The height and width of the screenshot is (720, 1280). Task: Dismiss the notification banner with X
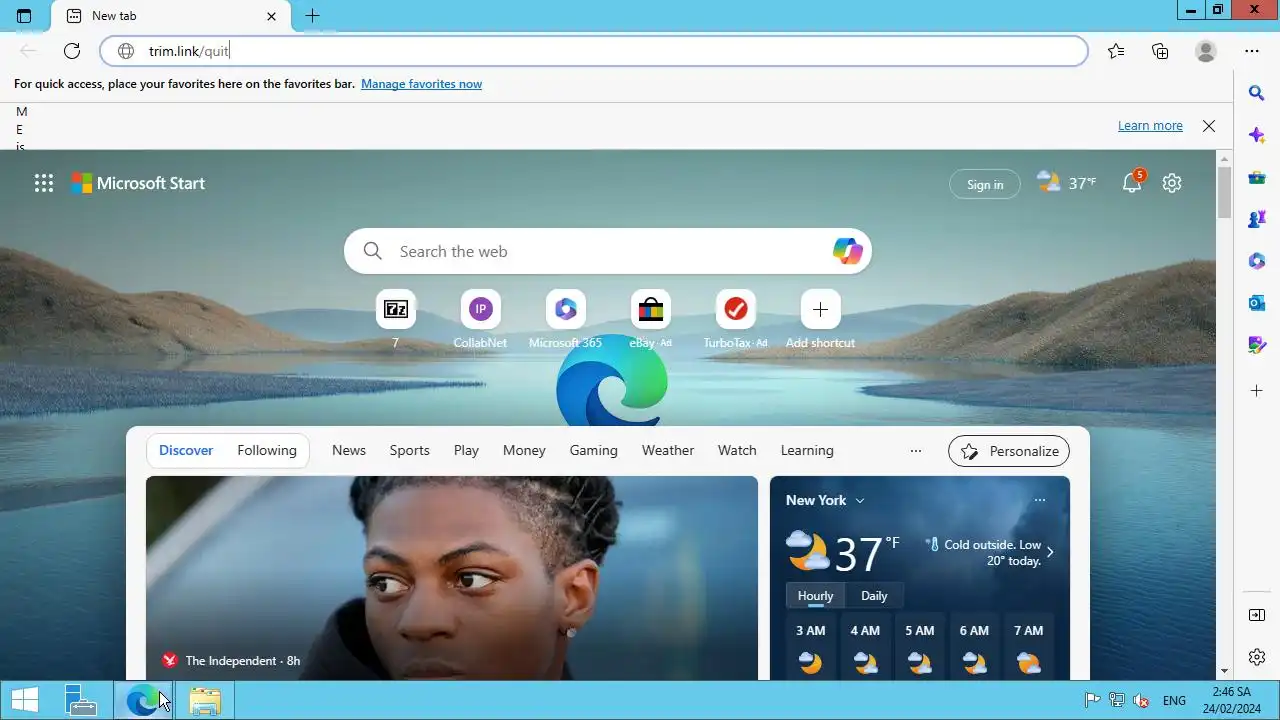1209,126
